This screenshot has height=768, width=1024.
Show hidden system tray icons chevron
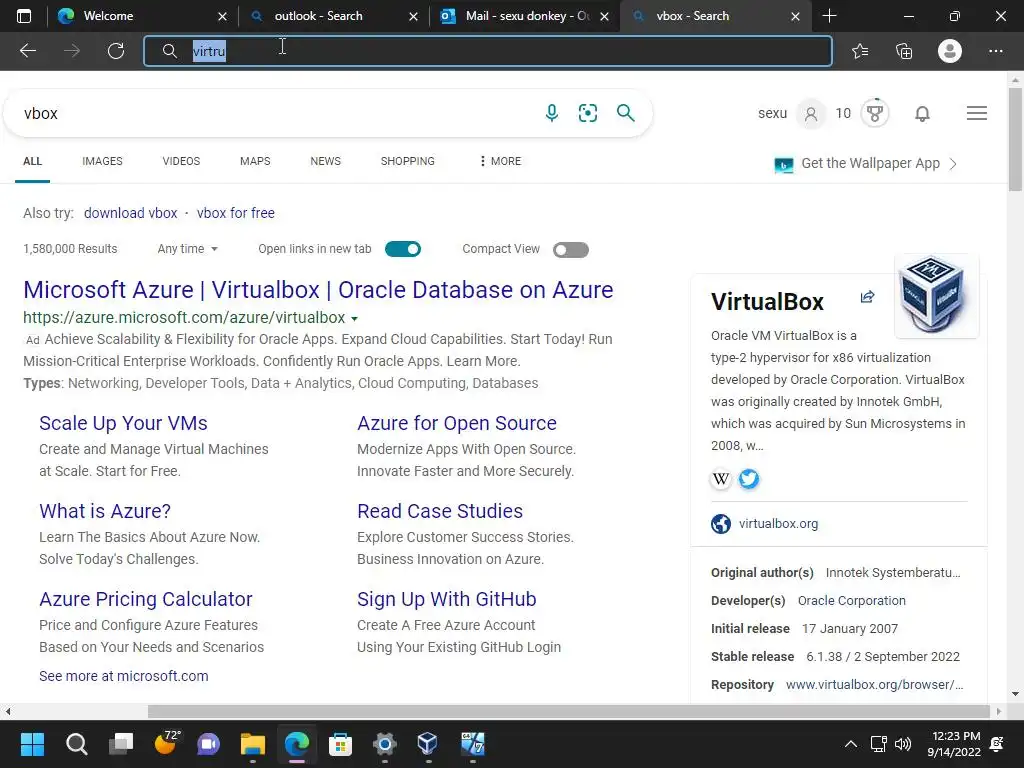pyautogui.click(x=851, y=744)
